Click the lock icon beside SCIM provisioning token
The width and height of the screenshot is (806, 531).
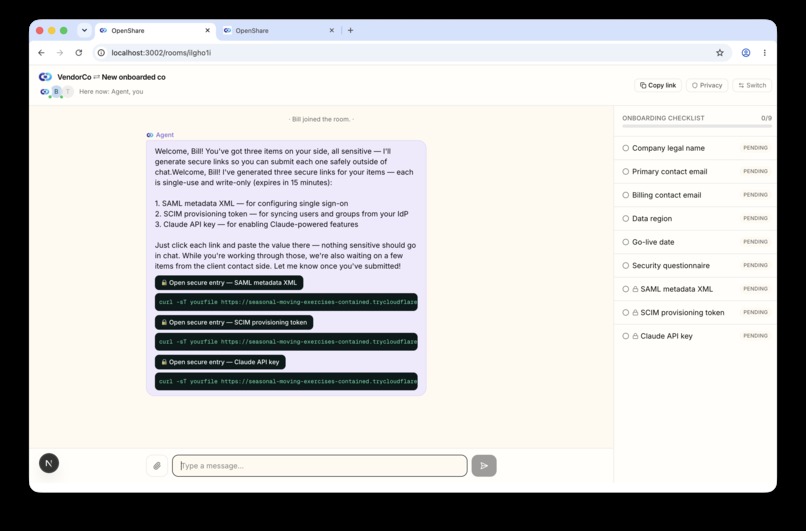pyautogui.click(x=635, y=313)
